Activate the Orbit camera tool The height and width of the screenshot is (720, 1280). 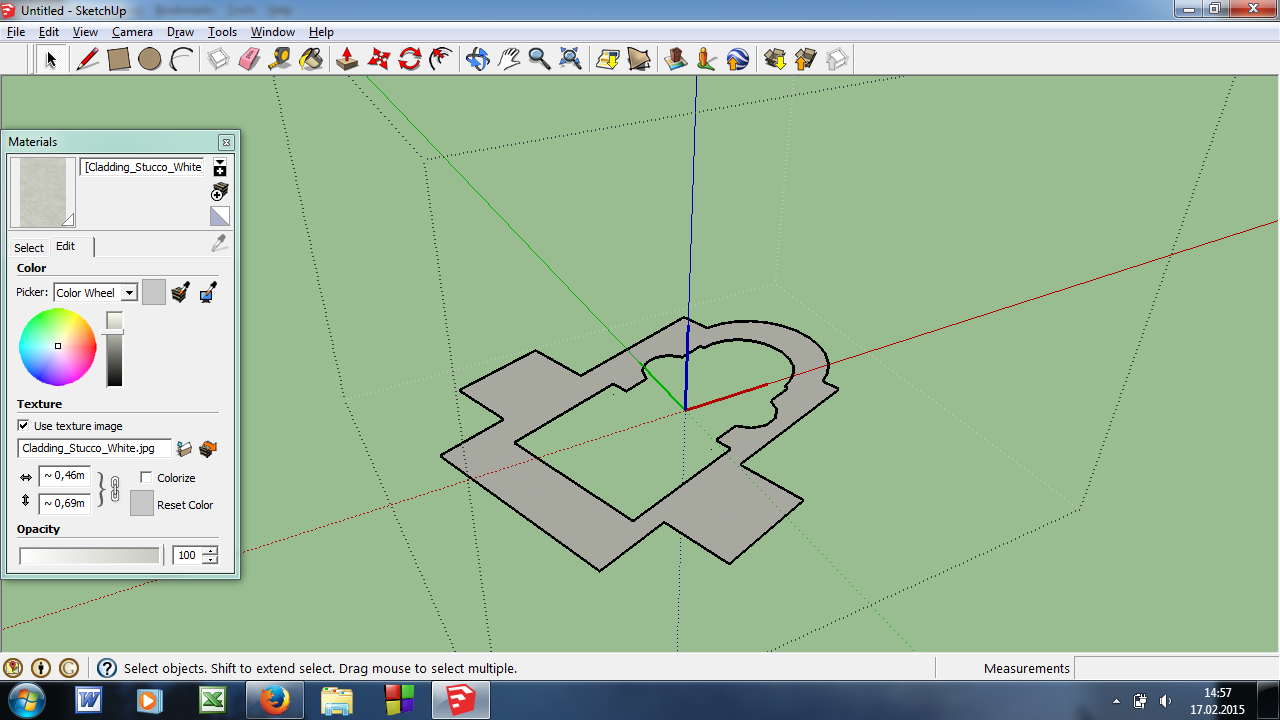[477, 59]
